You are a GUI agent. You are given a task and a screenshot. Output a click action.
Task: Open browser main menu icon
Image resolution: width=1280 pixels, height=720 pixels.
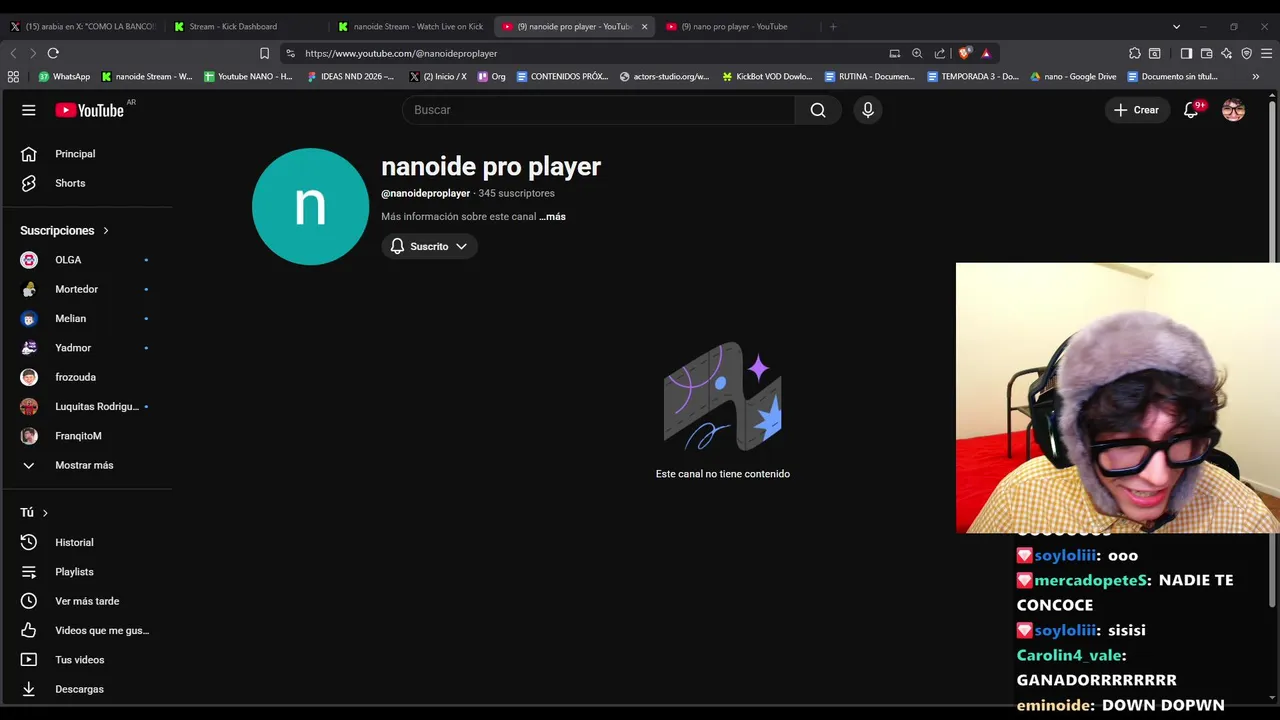tap(1267, 53)
